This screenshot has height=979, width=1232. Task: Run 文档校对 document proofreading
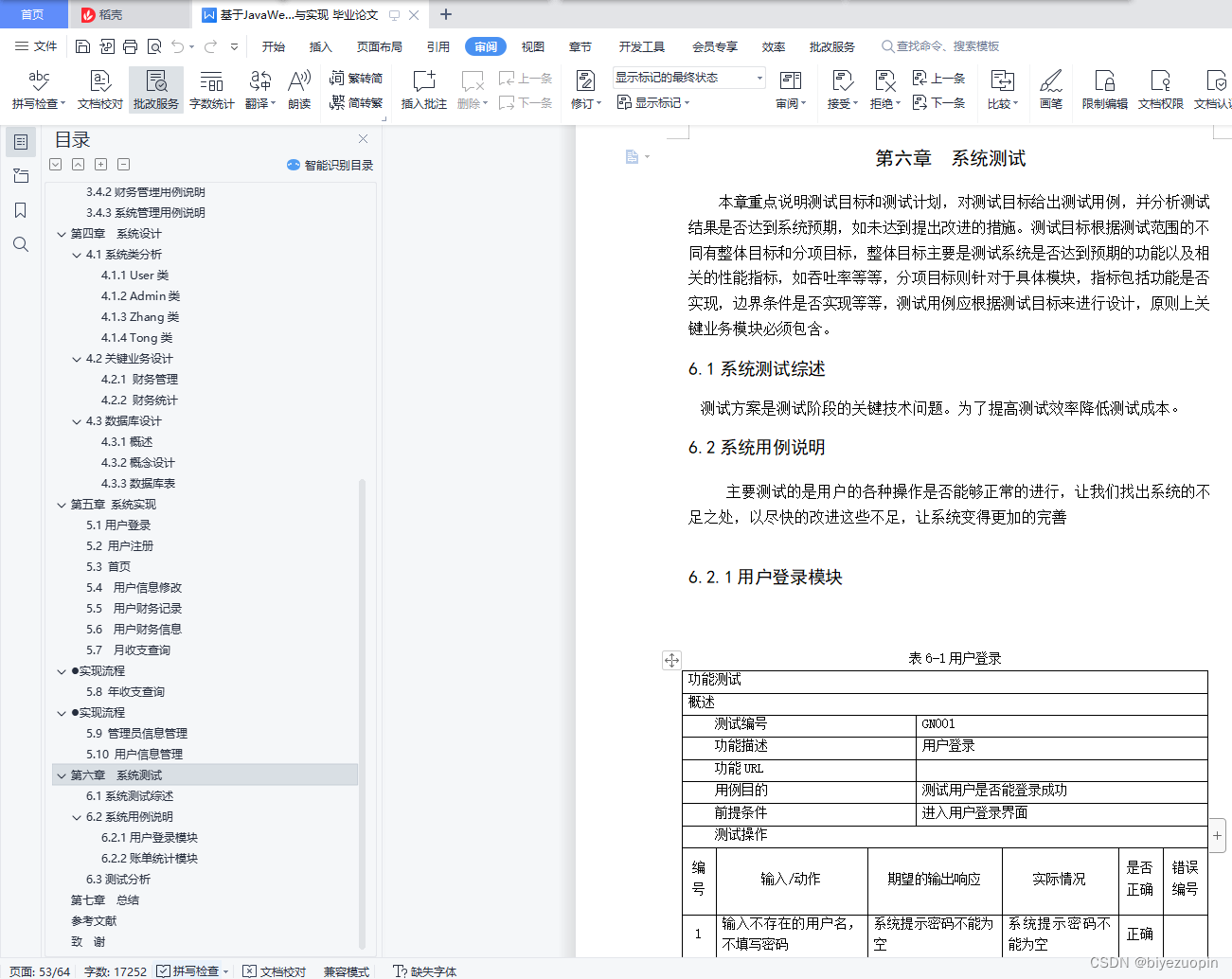pos(99,90)
